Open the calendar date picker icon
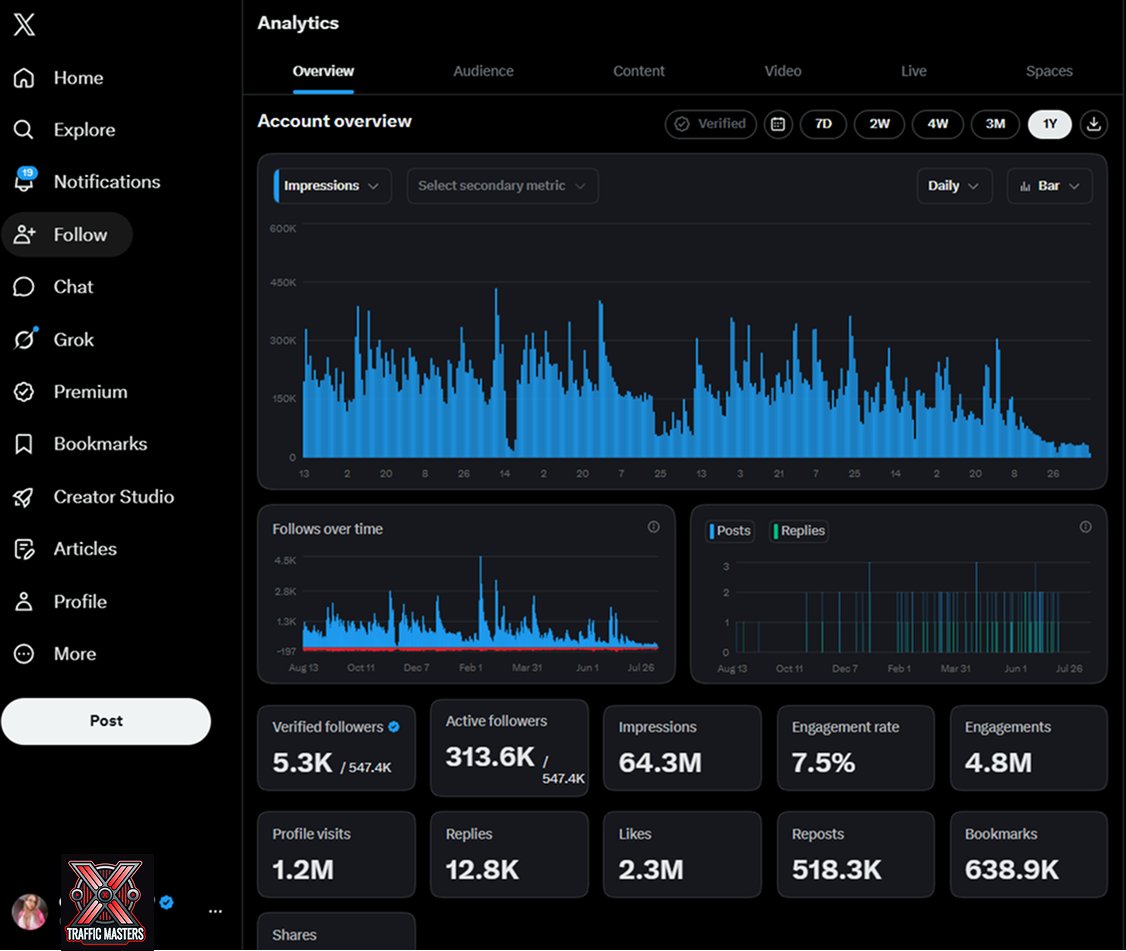 click(778, 124)
